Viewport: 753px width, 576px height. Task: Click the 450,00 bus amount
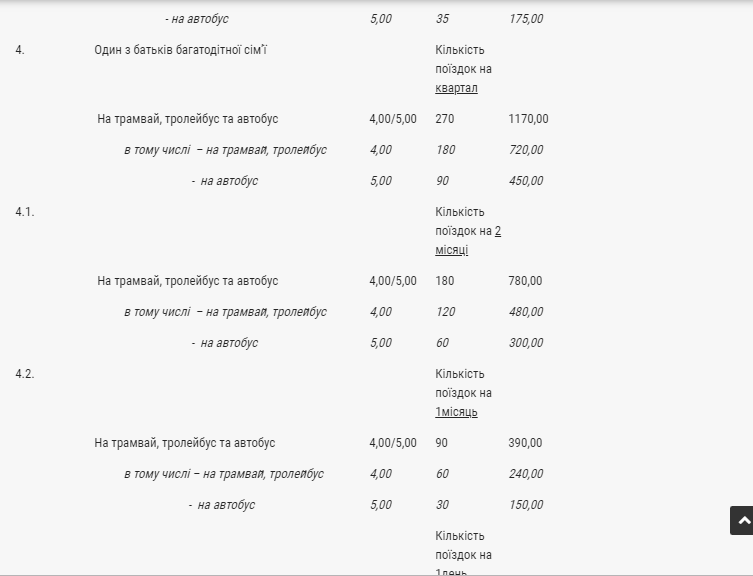coord(525,181)
